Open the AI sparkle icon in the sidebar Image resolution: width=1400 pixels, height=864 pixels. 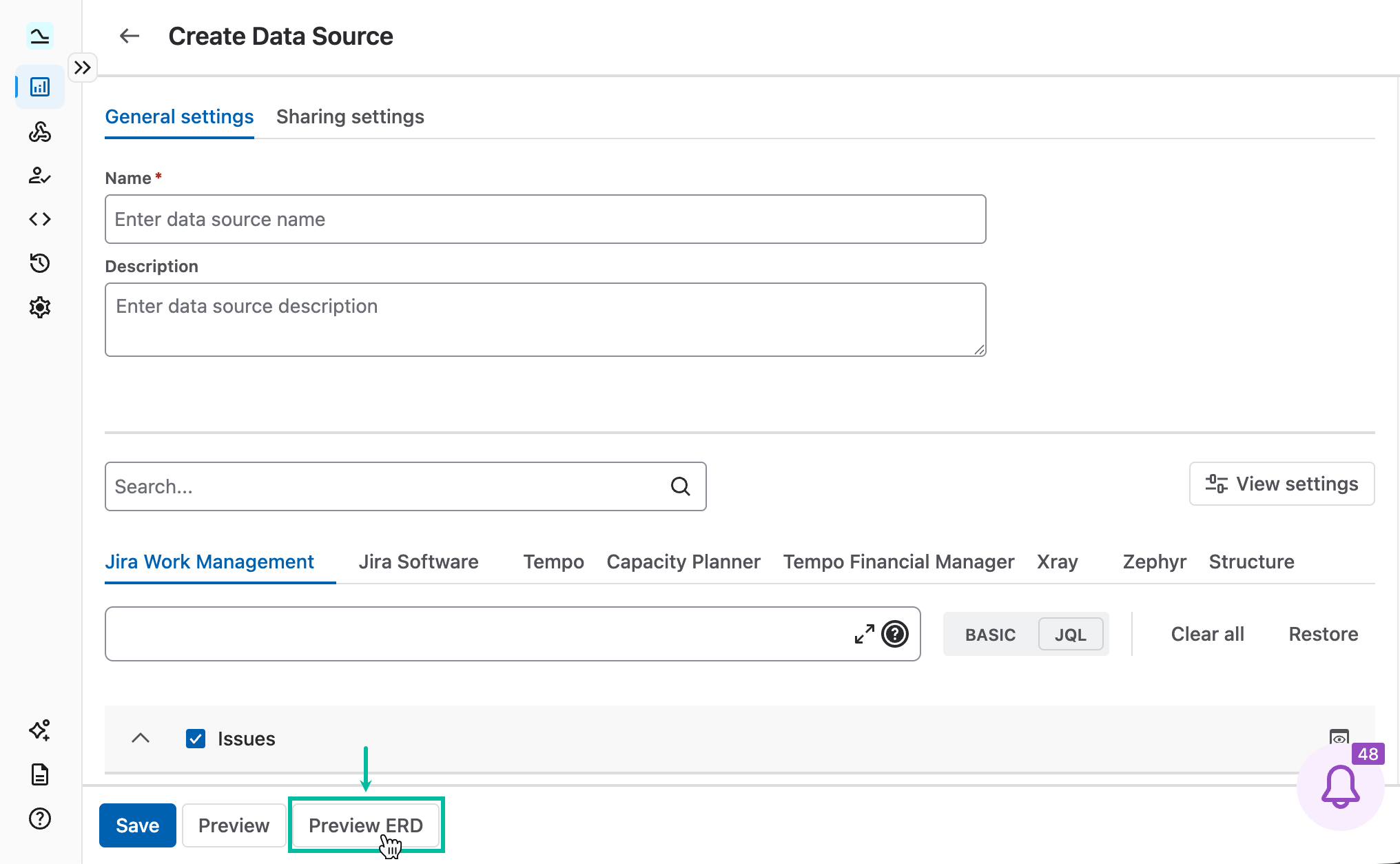tap(40, 730)
